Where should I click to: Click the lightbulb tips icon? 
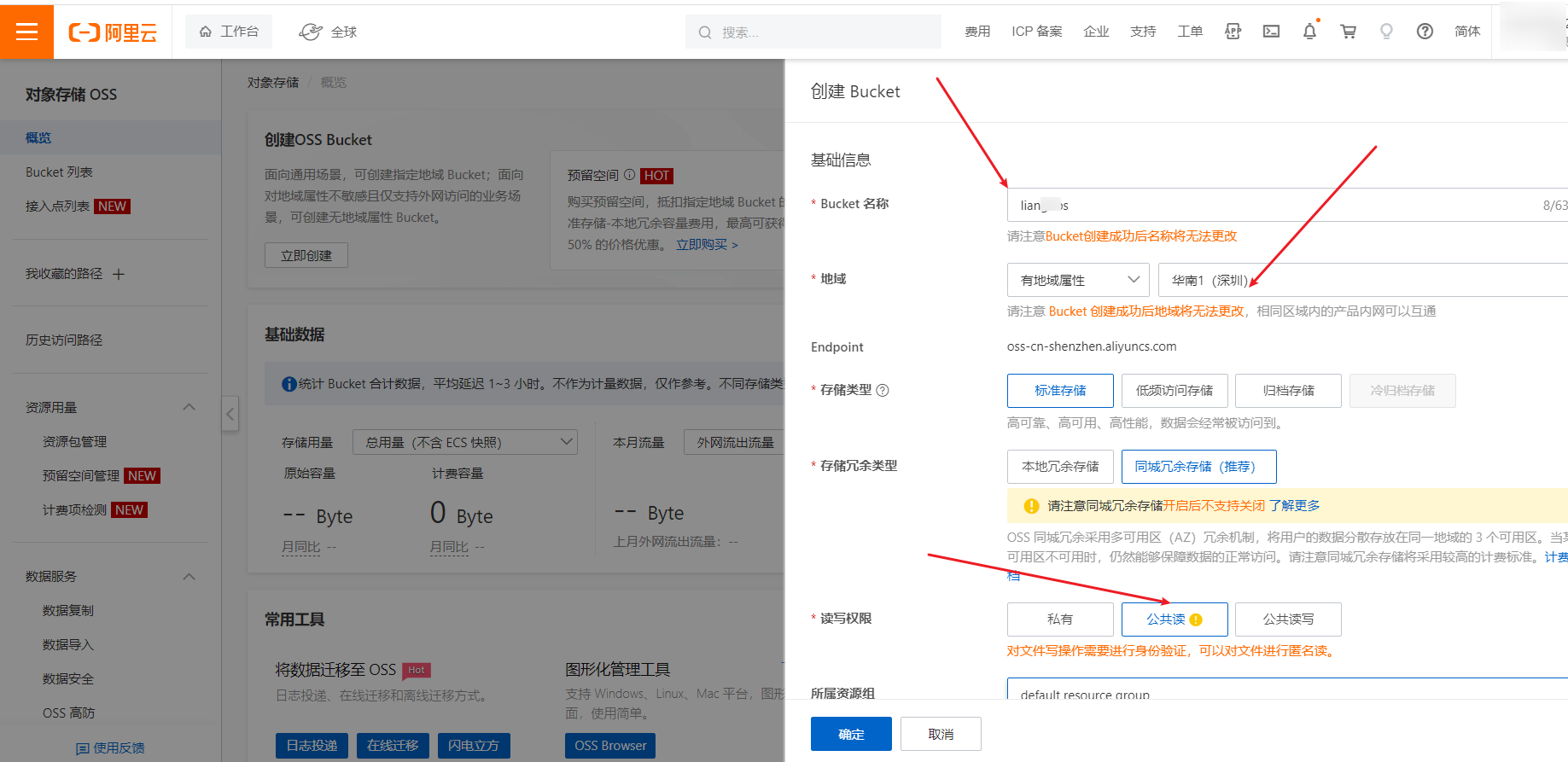[x=1386, y=32]
